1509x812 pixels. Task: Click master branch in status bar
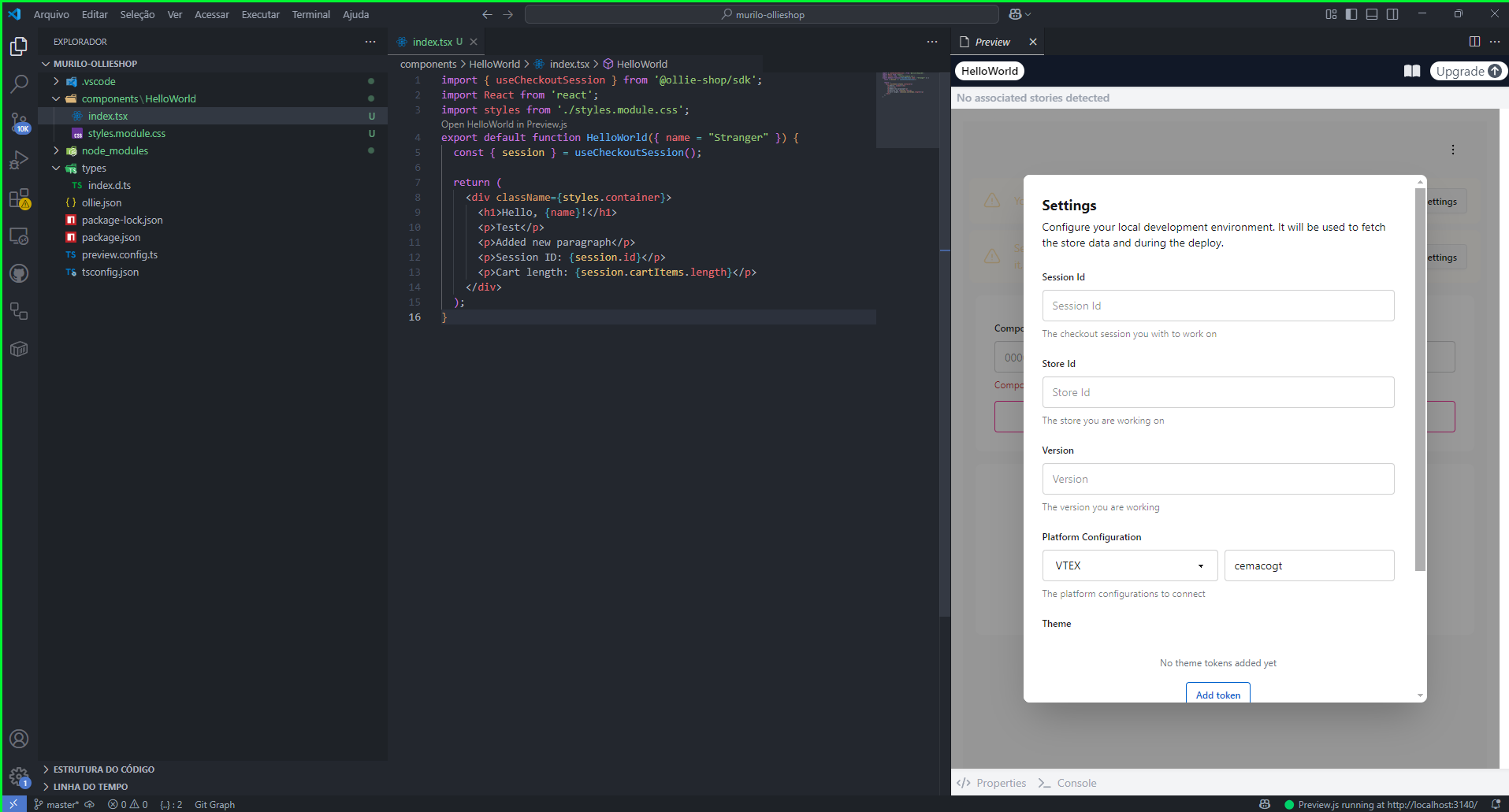coord(56,804)
